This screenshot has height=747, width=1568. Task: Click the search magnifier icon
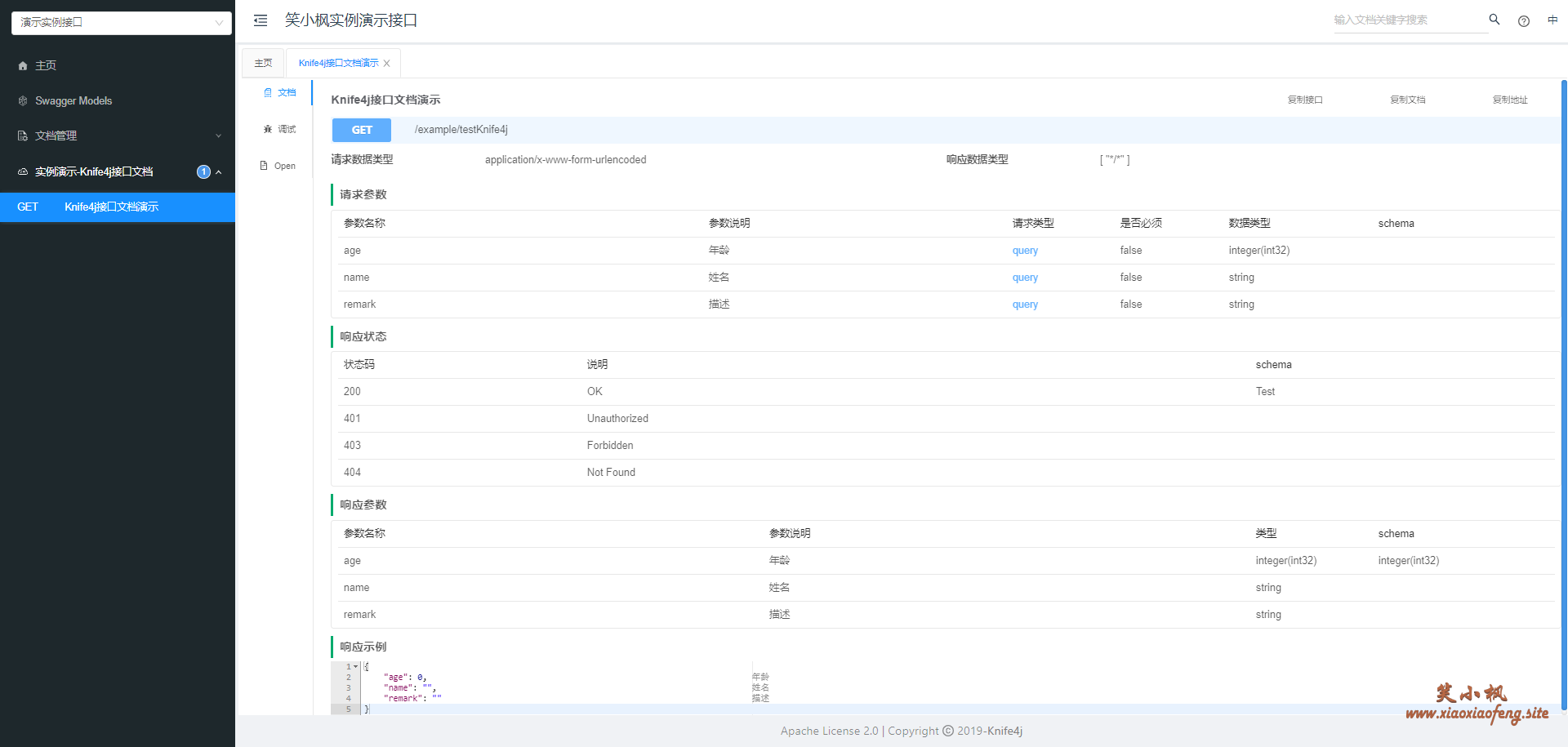point(1494,20)
